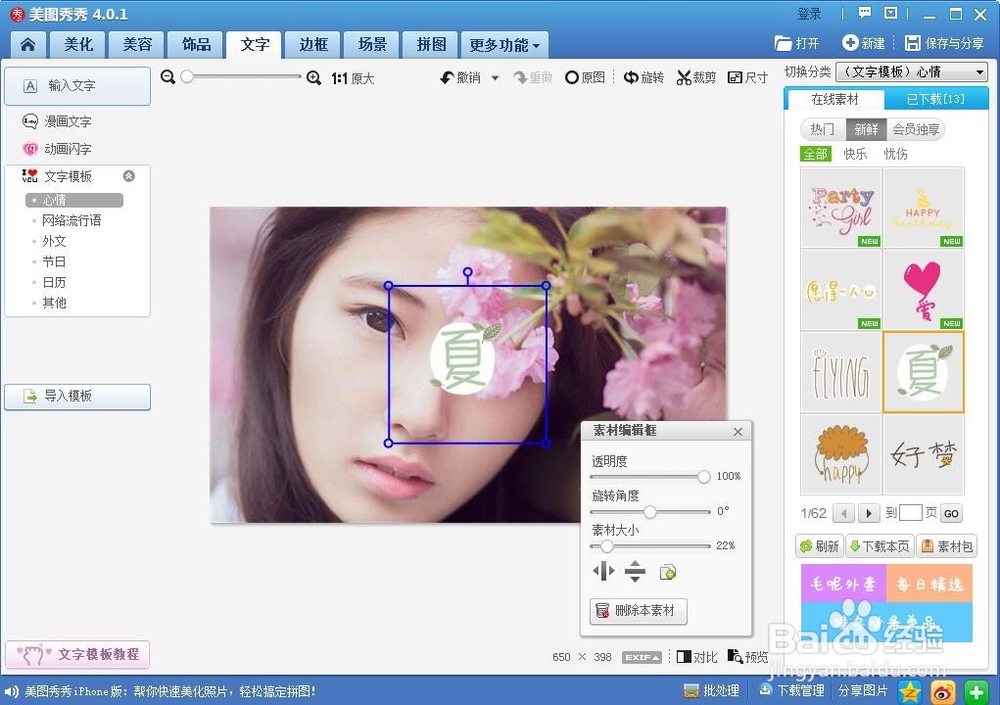The image size is (1000, 705).
Task: Open 漫画文字 speech bubble option
Action: (x=59, y=121)
